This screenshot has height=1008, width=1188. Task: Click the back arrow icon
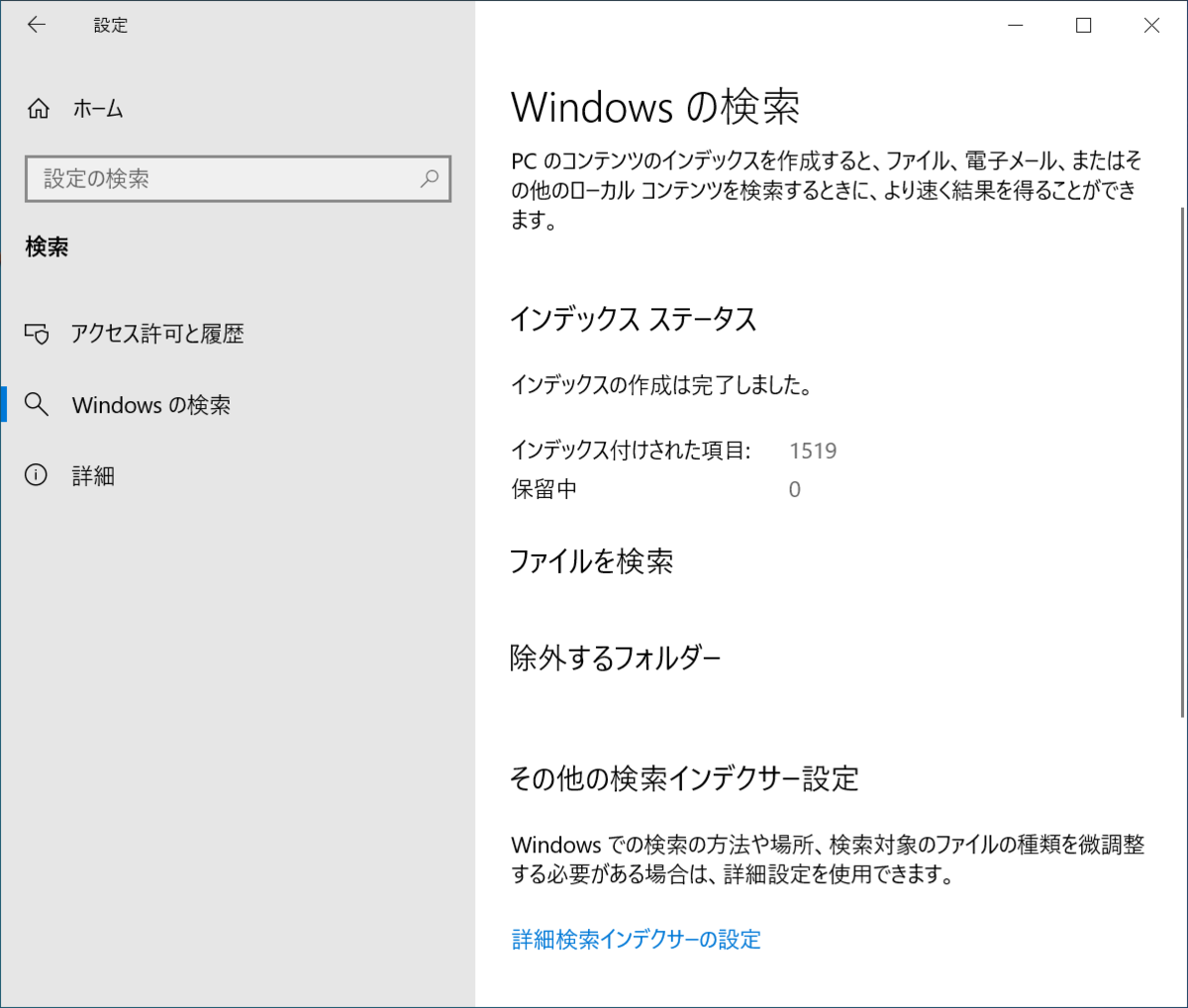tap(37, 25)
